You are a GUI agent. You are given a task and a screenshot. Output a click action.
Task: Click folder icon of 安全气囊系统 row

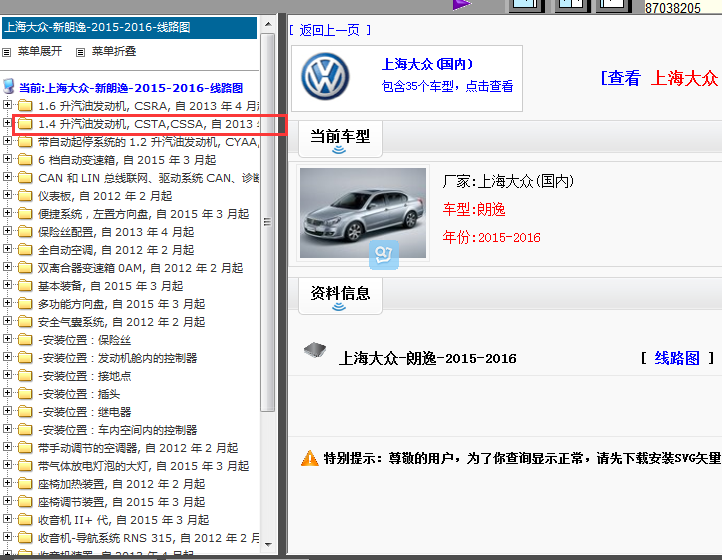(x=25, y=321)
